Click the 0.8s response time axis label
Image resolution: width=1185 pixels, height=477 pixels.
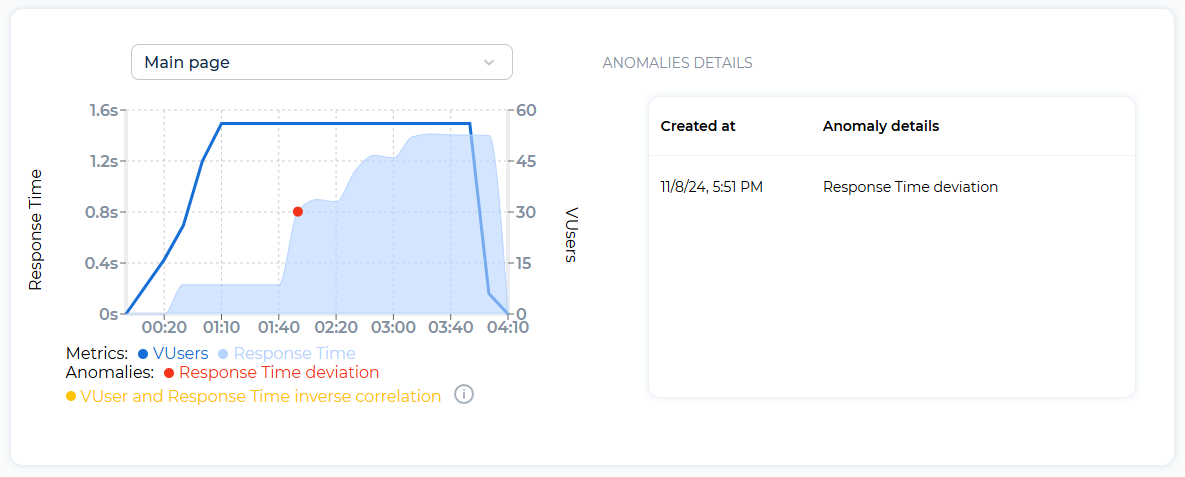point(100,212)
